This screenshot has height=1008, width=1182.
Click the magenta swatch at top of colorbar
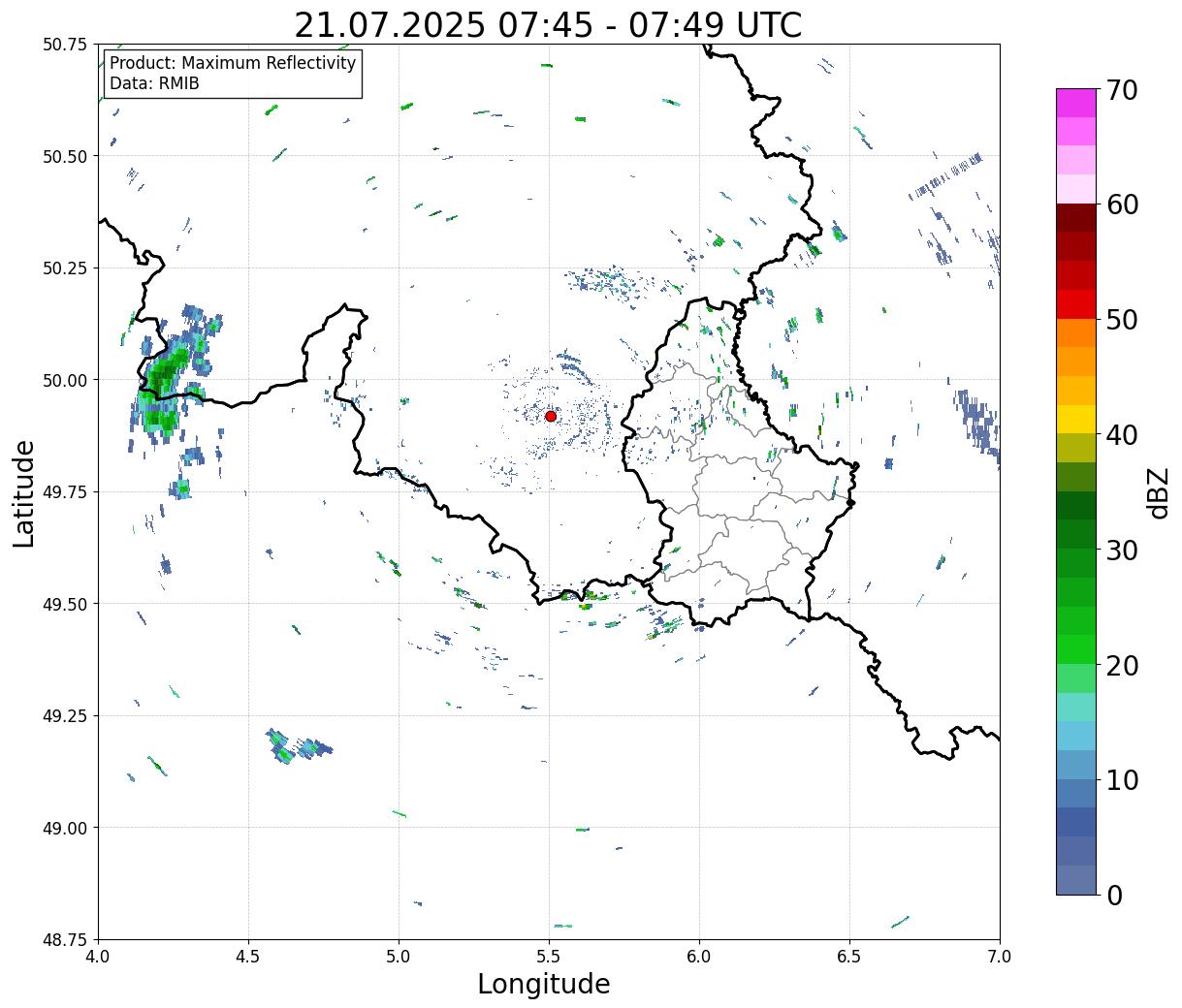[x=1076, y=103]
